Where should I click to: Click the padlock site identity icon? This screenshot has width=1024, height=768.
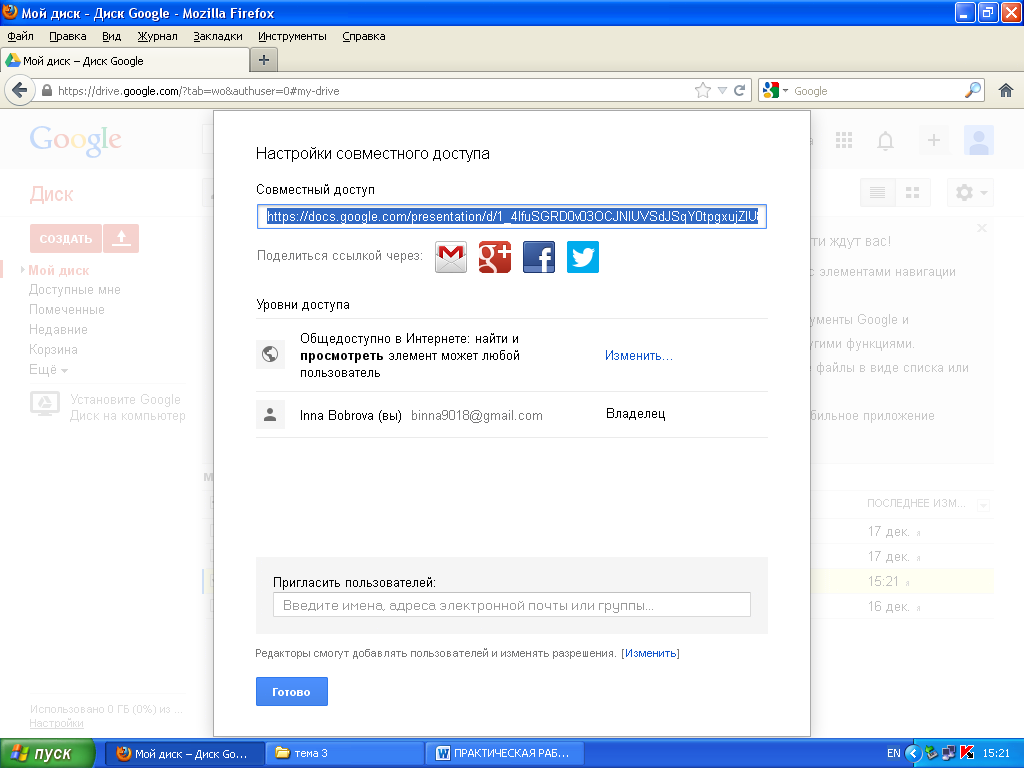point(46,90)
